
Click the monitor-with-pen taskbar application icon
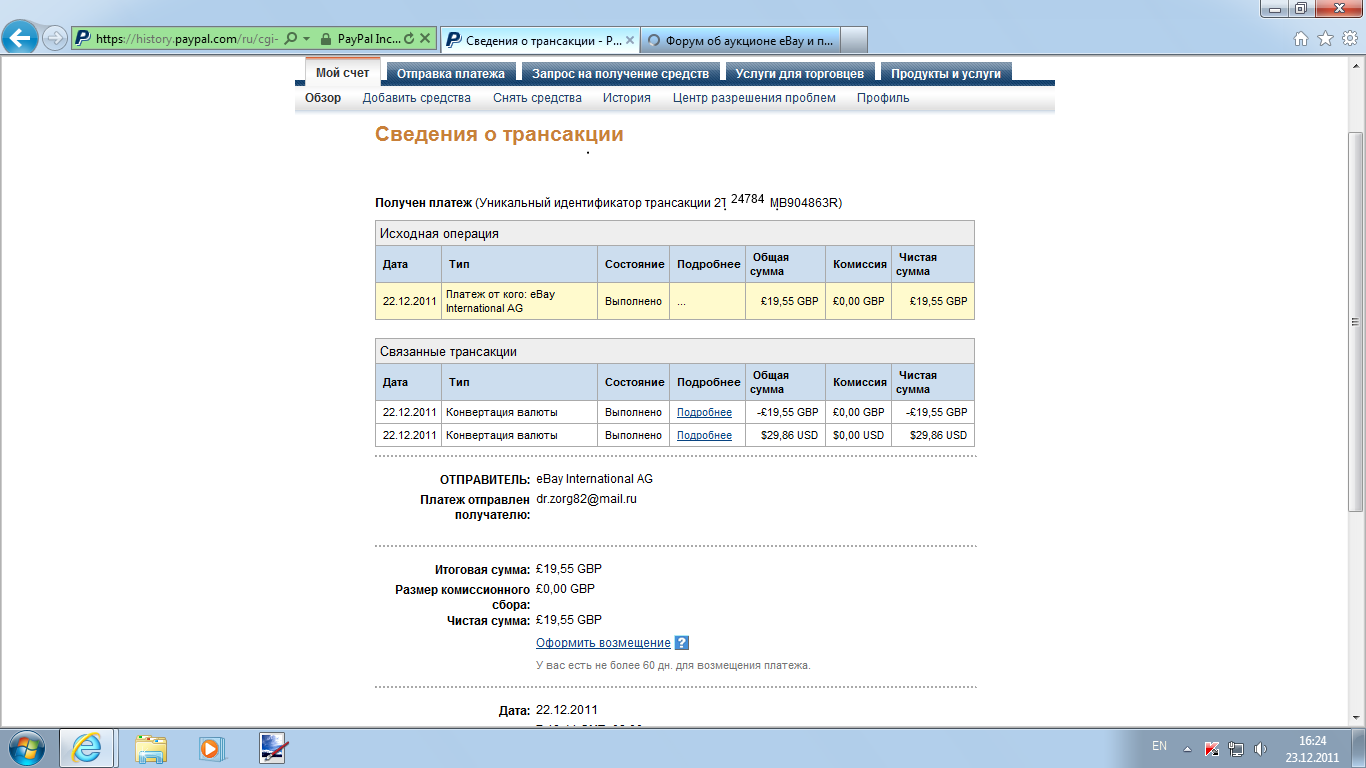[273, 748]
